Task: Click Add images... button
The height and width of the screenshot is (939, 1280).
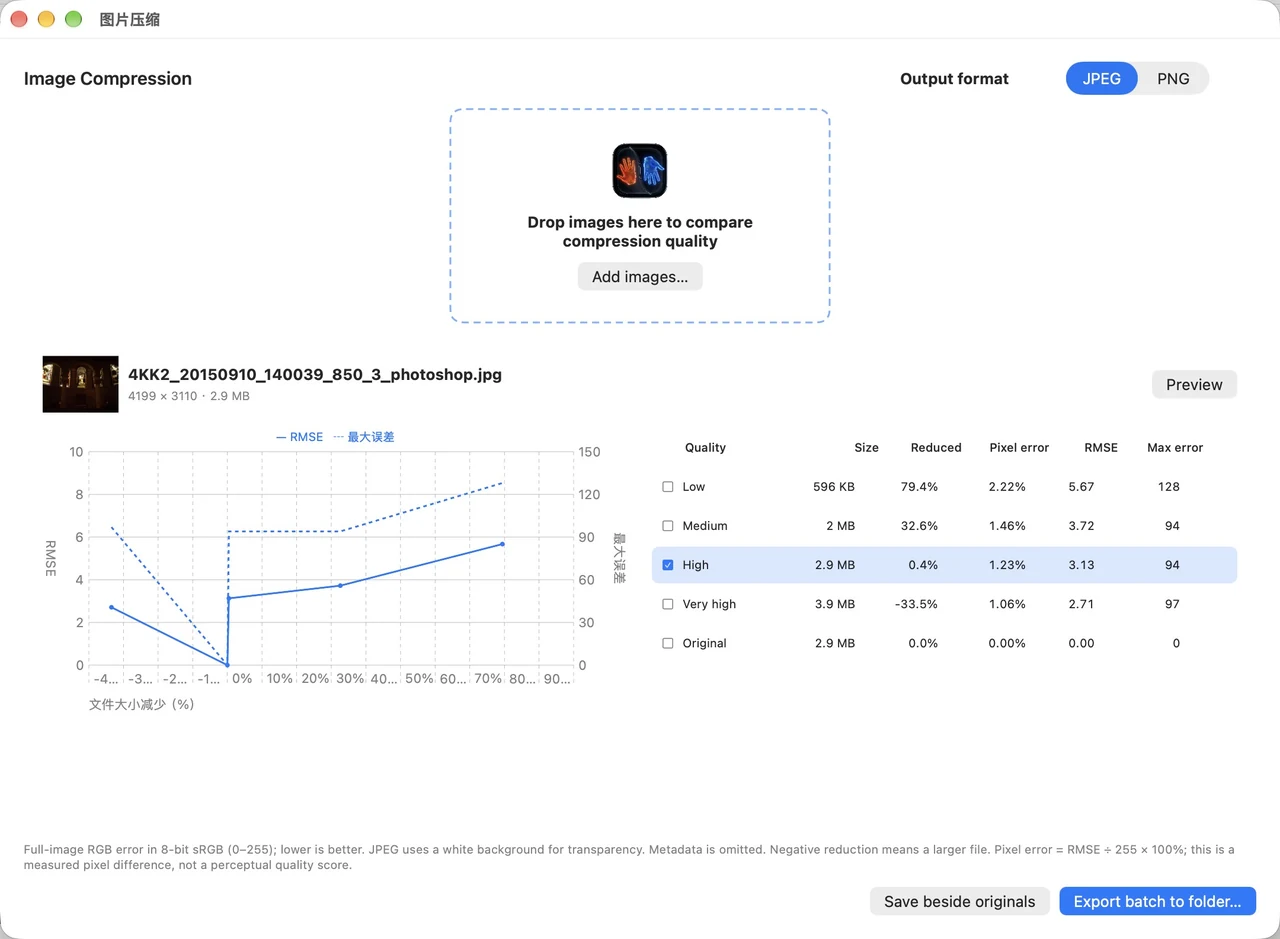Action: (x=640, y=276)
